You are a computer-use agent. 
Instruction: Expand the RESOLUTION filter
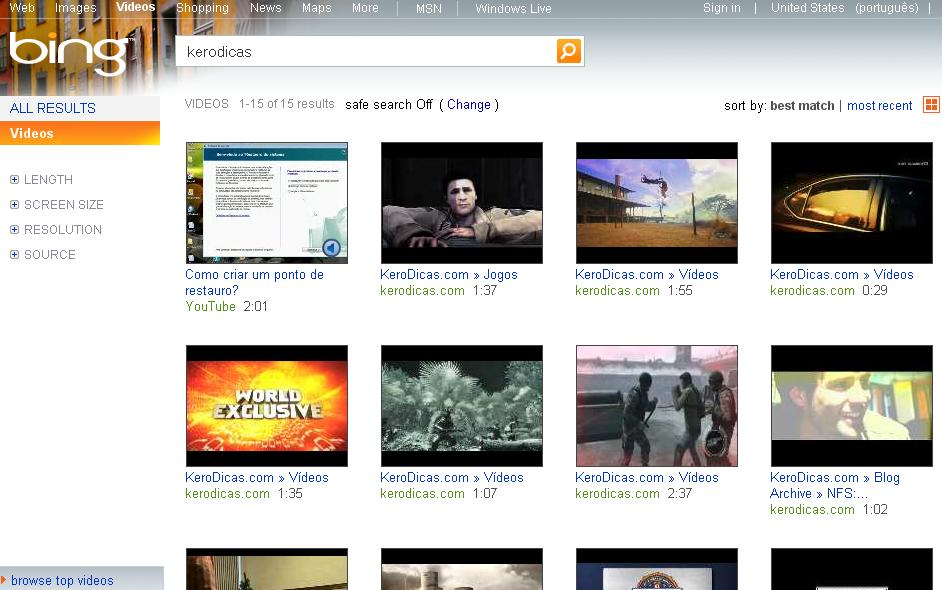click(56, 230)
